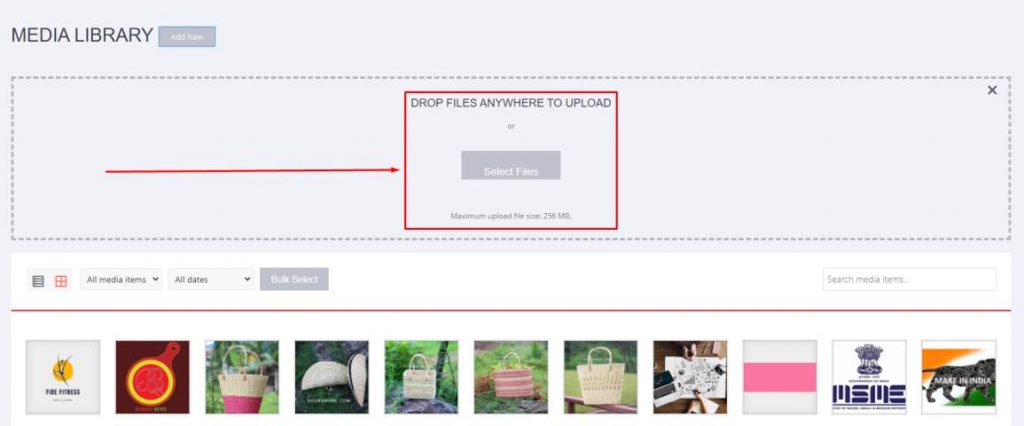Image resolution: width=1024 pixels, height=426 pixels.
Task: Select the woven hand fan thumbnail
Action: (332, 377)
